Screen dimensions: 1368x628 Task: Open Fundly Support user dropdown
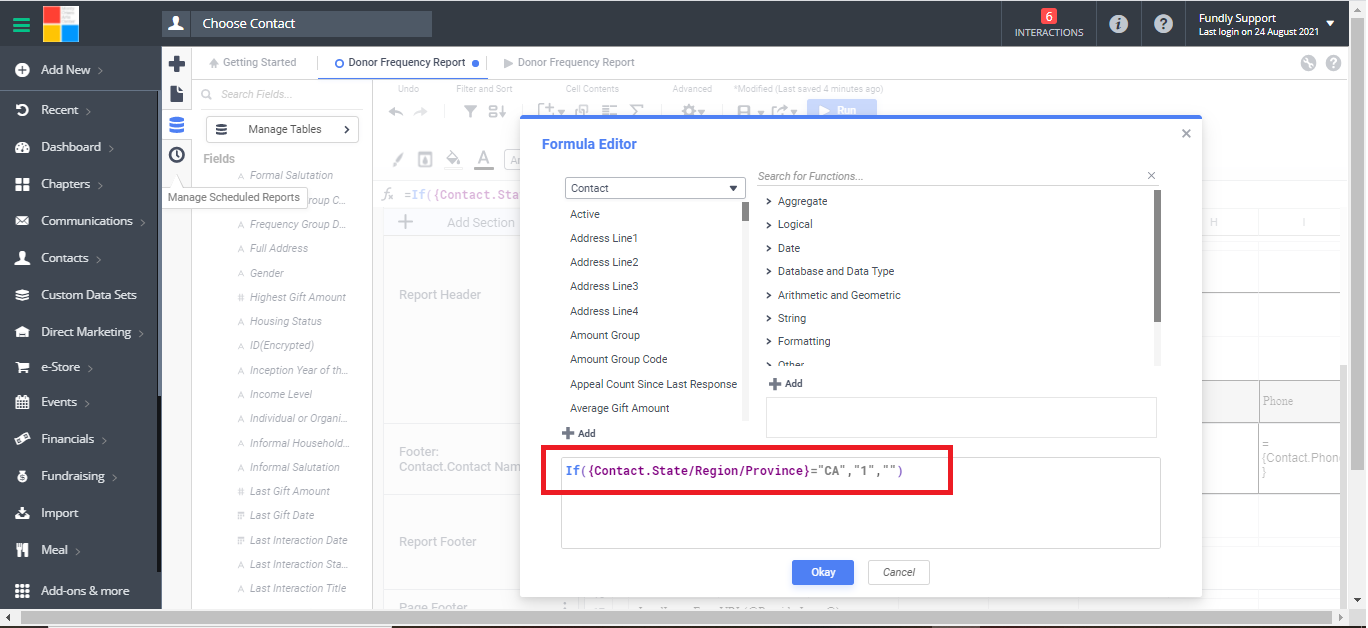(1267, 24)
